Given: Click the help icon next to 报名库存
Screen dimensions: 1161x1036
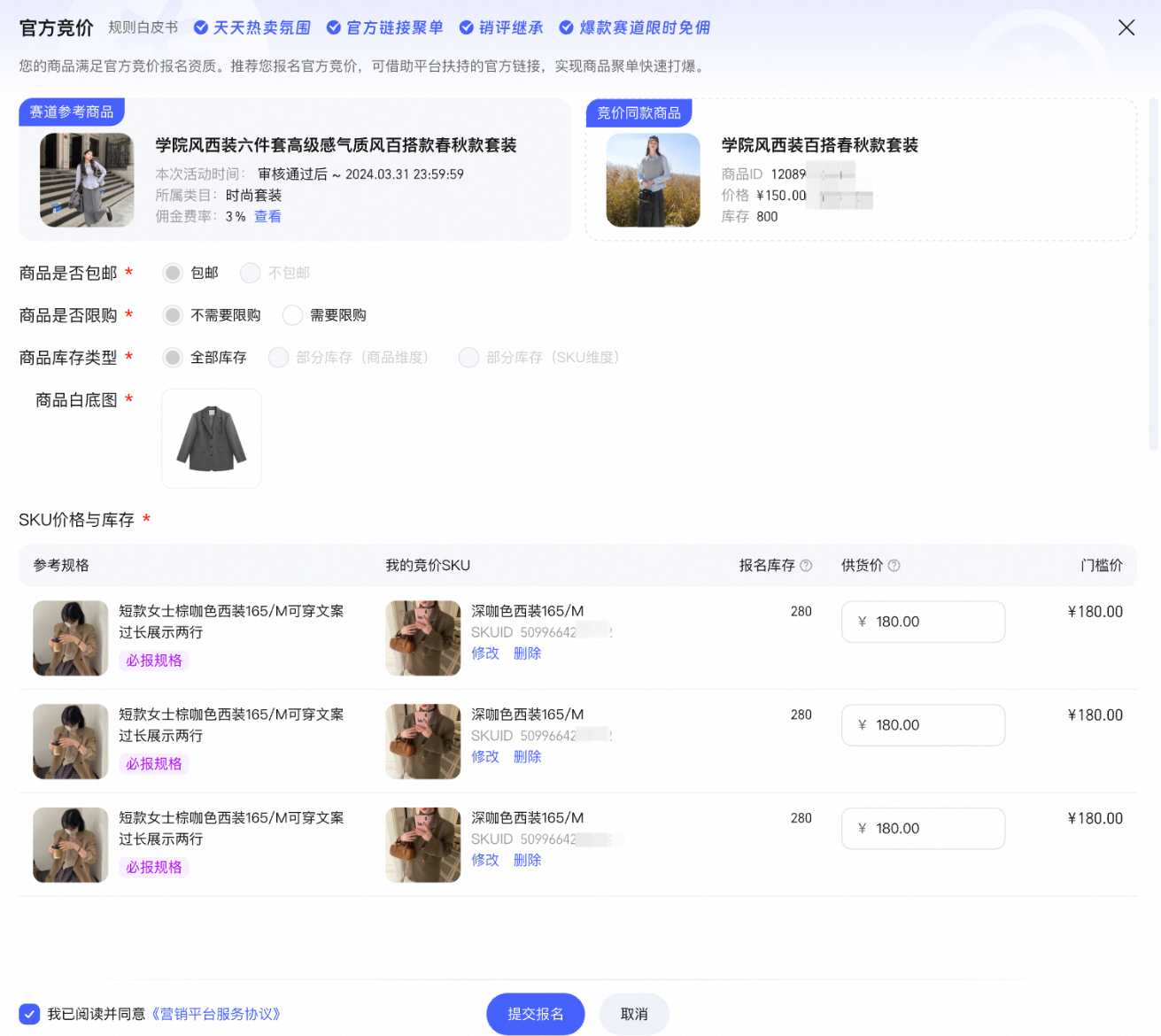Looking at the screenshot, I should pos(806,566).
